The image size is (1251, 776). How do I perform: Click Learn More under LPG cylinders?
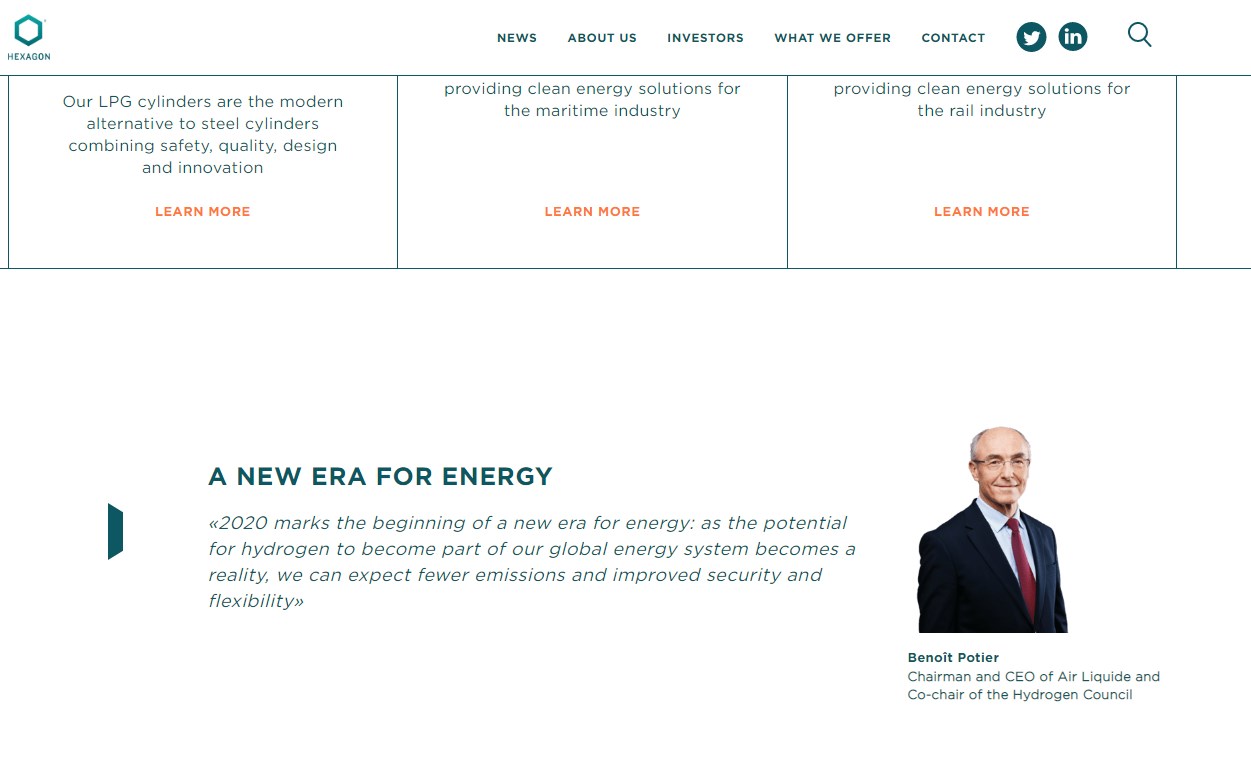click(203, 212)
